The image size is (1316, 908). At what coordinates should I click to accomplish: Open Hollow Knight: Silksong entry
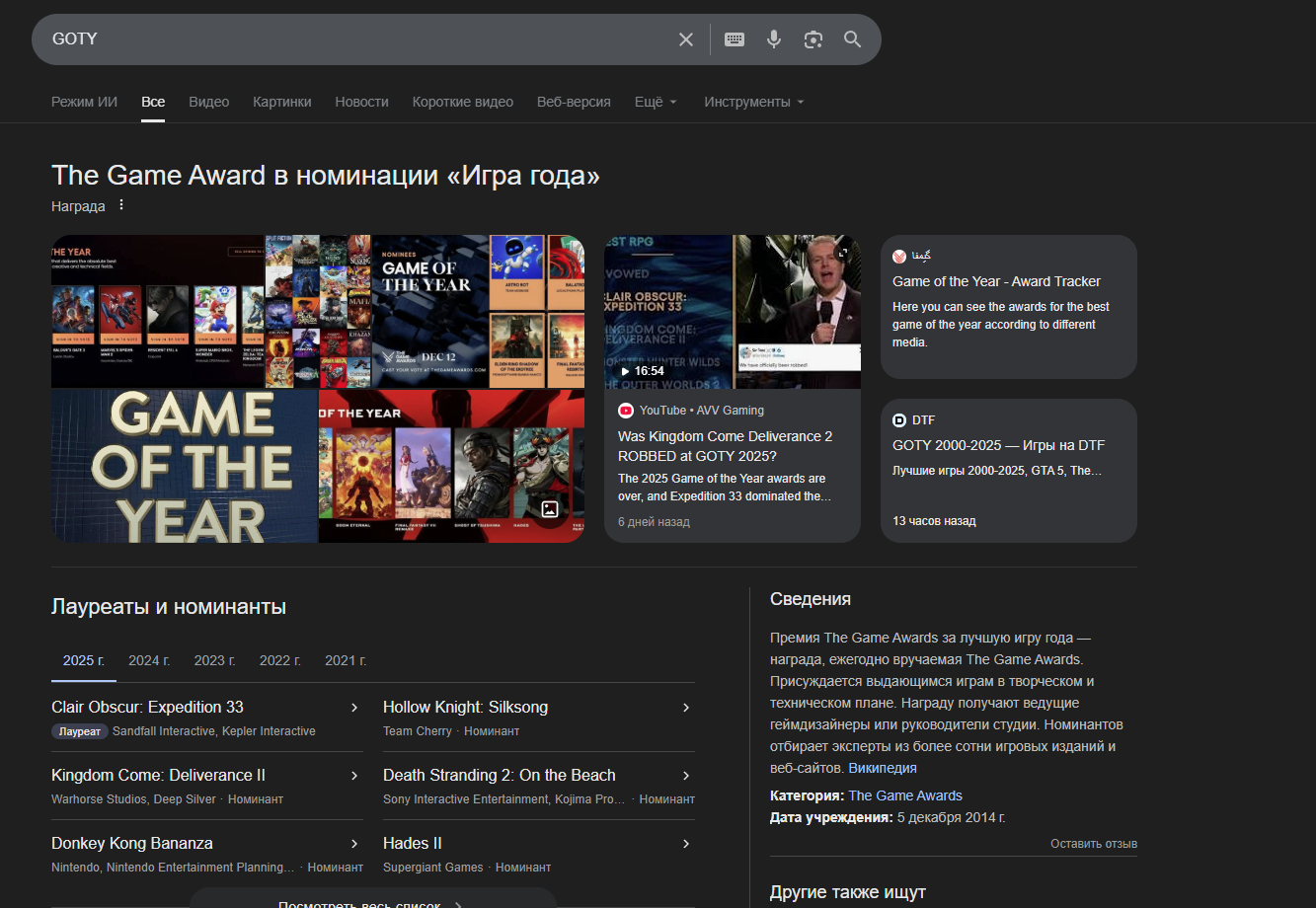465,708
